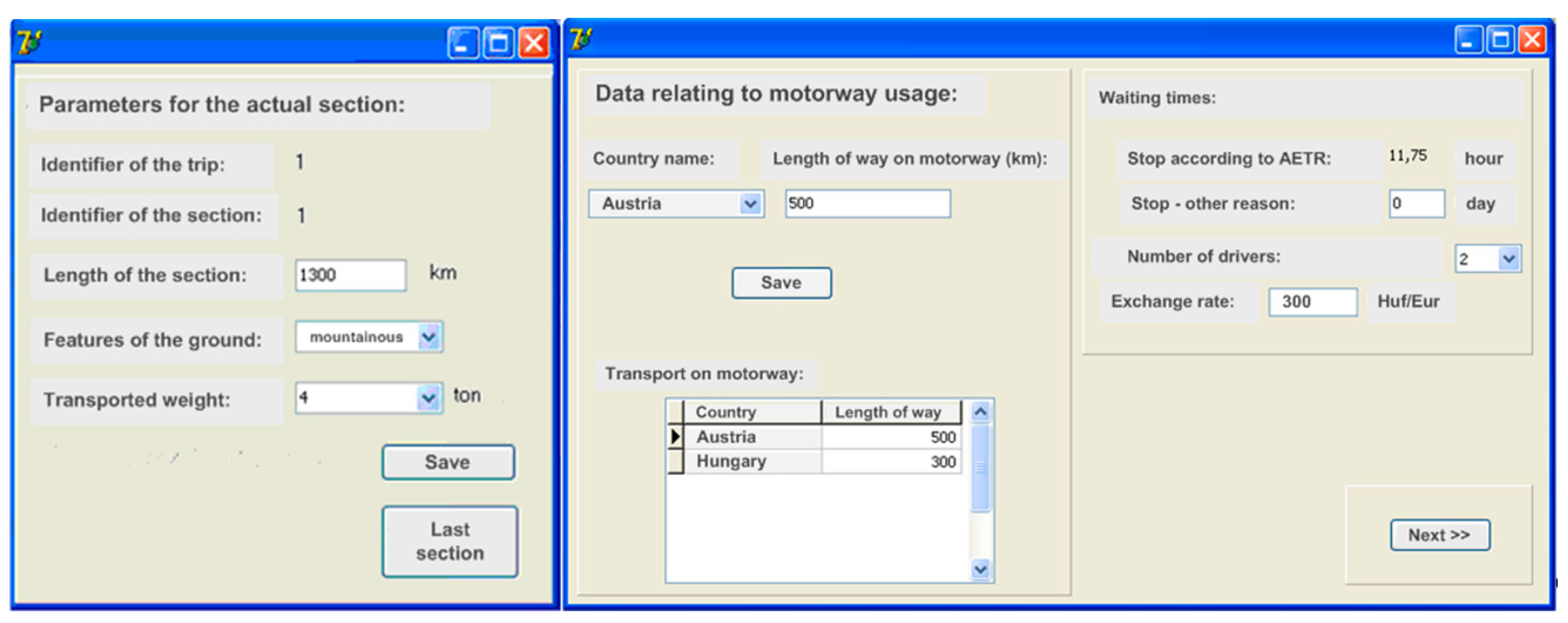The height and width of the screenshot is (623, 1568).
Task: Minimize the motorway usage window
Action: coord(1468,40)
